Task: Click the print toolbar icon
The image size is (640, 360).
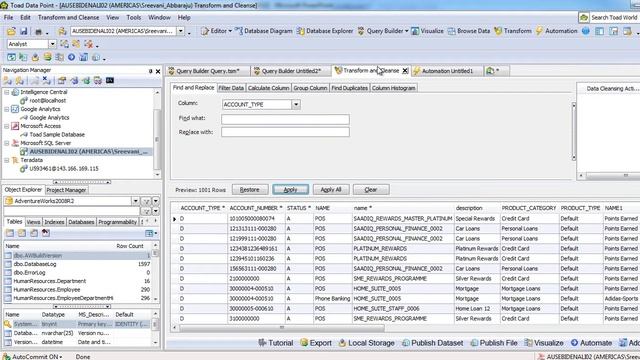Action: click(38, 31)
